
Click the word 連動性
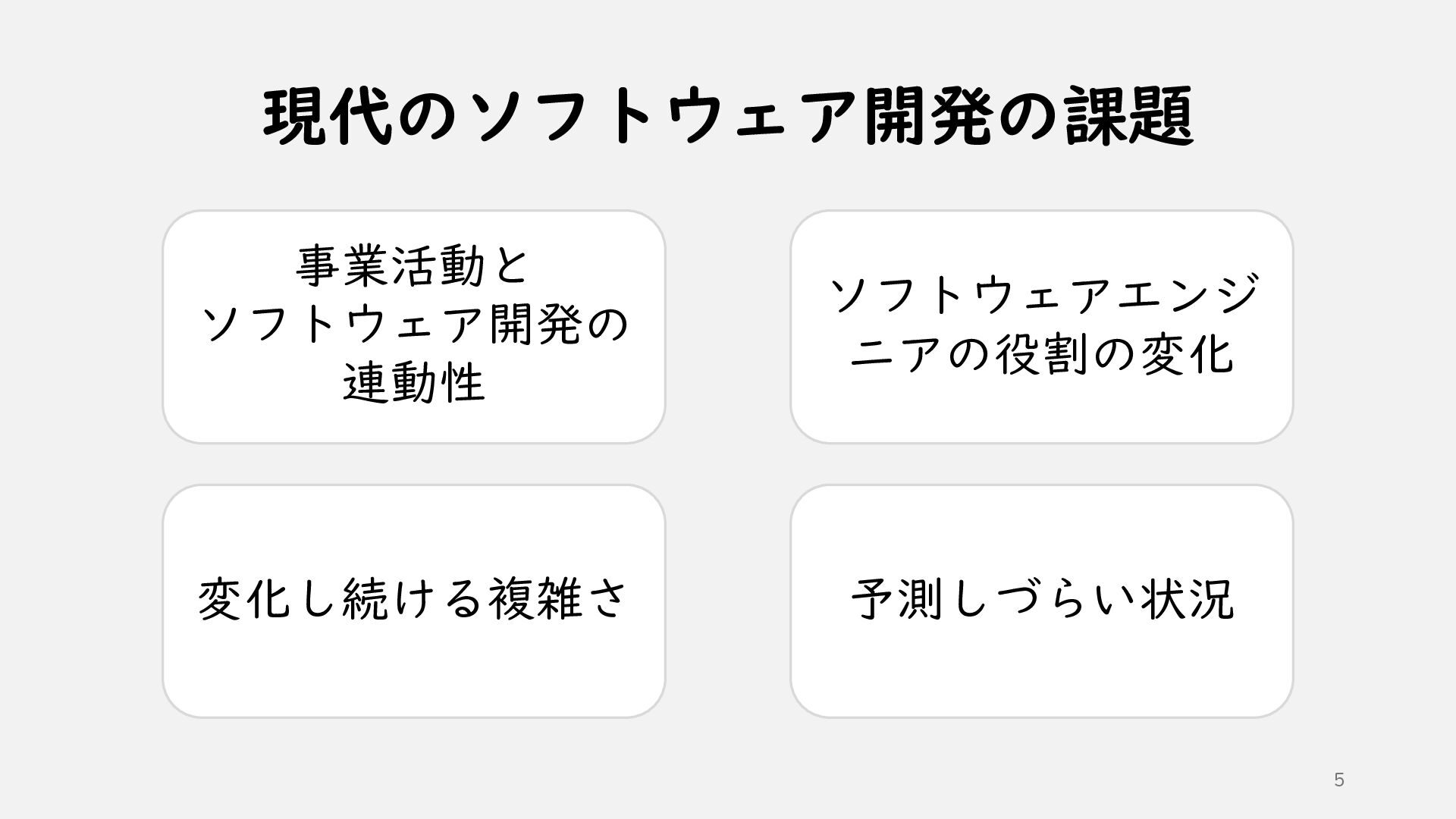(413, 383)
